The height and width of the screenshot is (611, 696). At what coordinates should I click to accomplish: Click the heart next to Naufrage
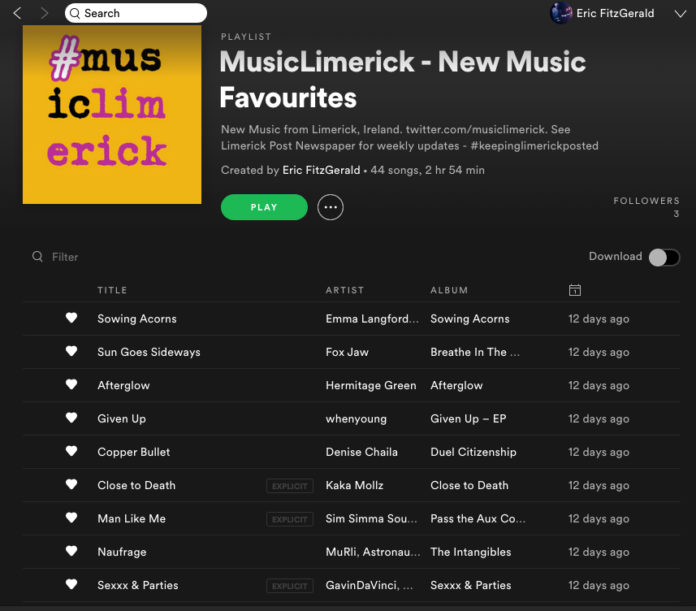tap(71, 551)
